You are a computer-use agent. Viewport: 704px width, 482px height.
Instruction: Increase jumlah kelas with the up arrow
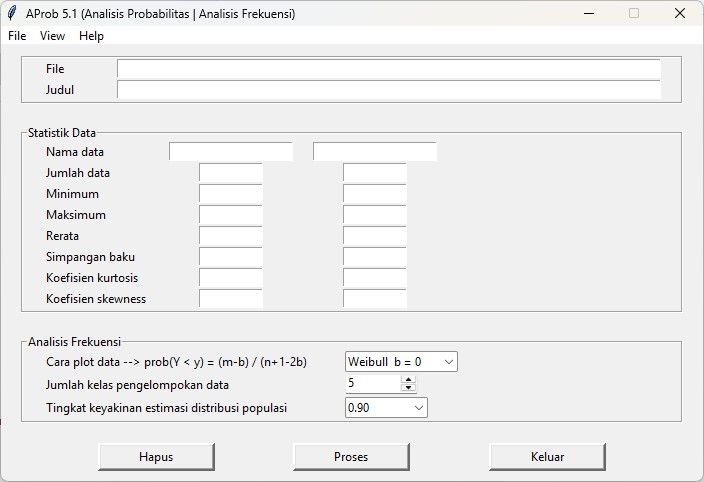(x=408, y=379)
